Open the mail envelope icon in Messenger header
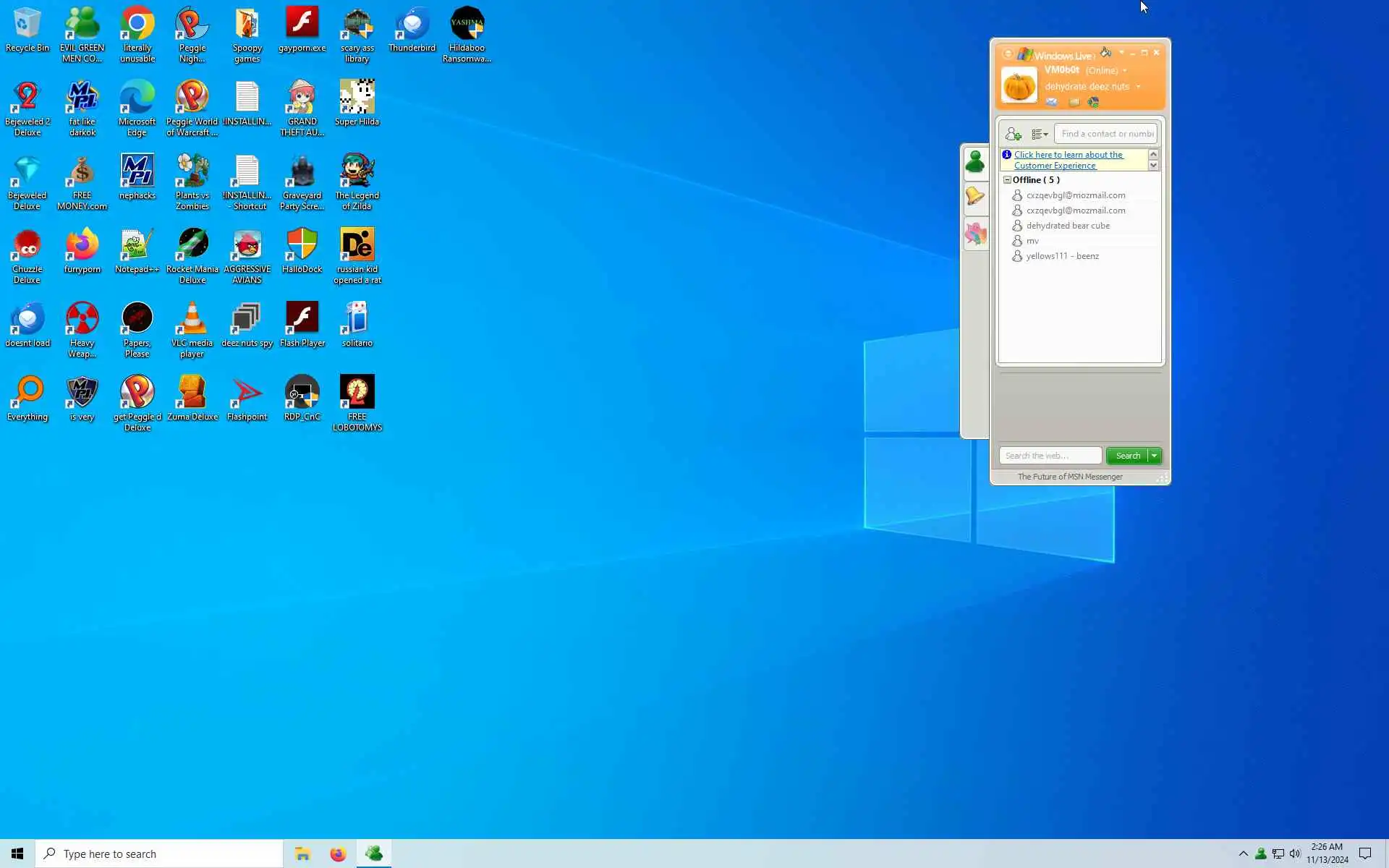 tap(1052, 103)
